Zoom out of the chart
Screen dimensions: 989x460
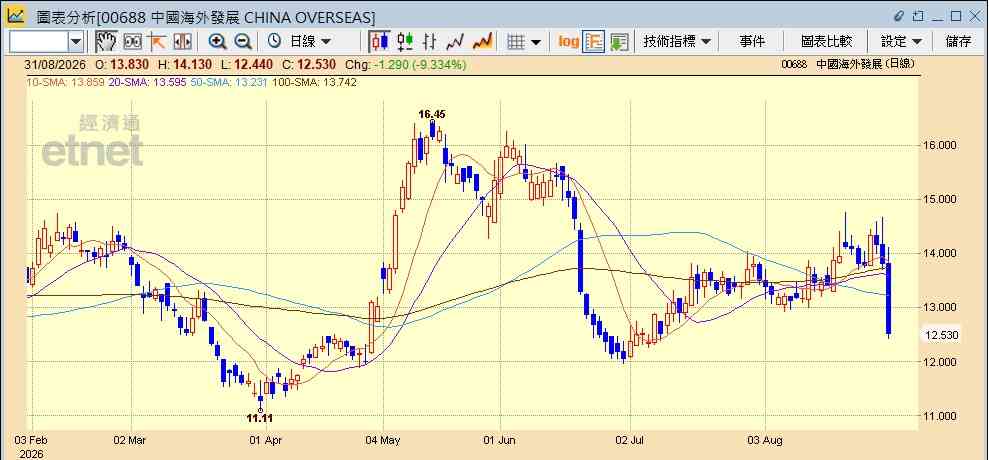243,42
